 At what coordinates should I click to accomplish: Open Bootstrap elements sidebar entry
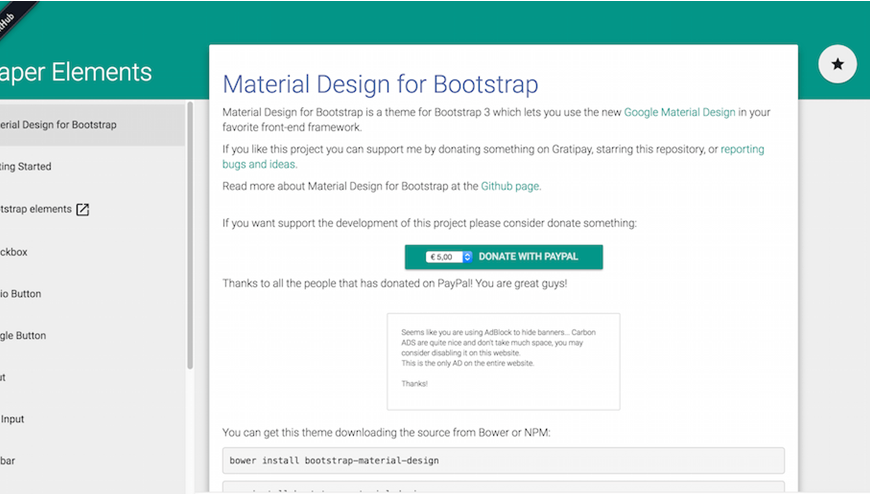36,210
